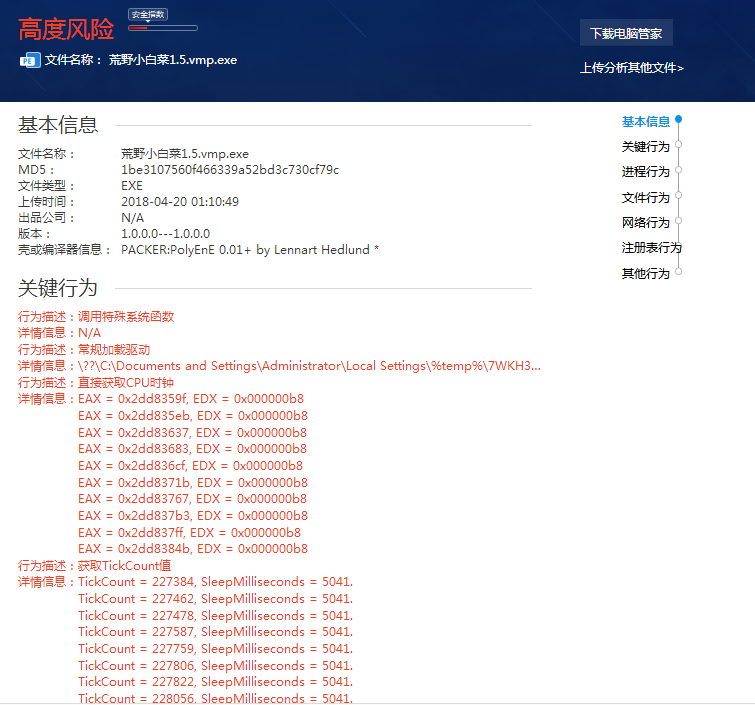Click the 常规加载驱动 behavior description
Screen dimensions: 755x705
114,350
